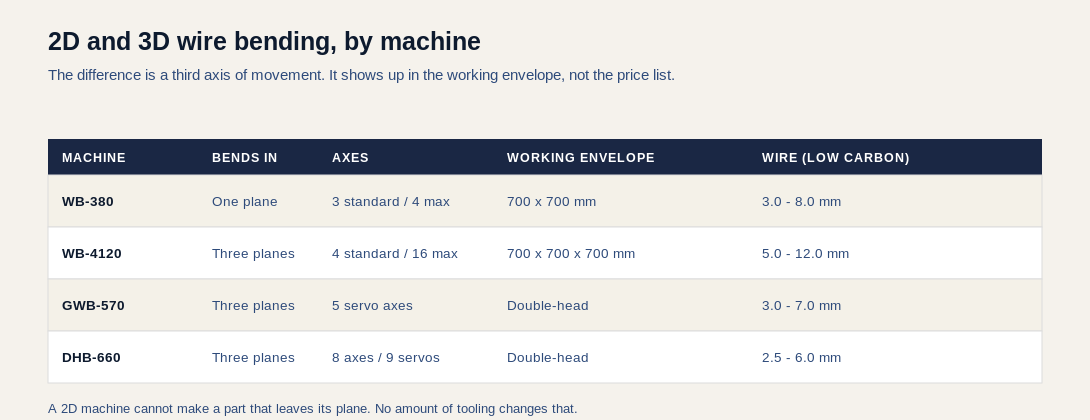Click the 'One plane' cell
This screenshot has width=1090, height=420.
(245, 202)
